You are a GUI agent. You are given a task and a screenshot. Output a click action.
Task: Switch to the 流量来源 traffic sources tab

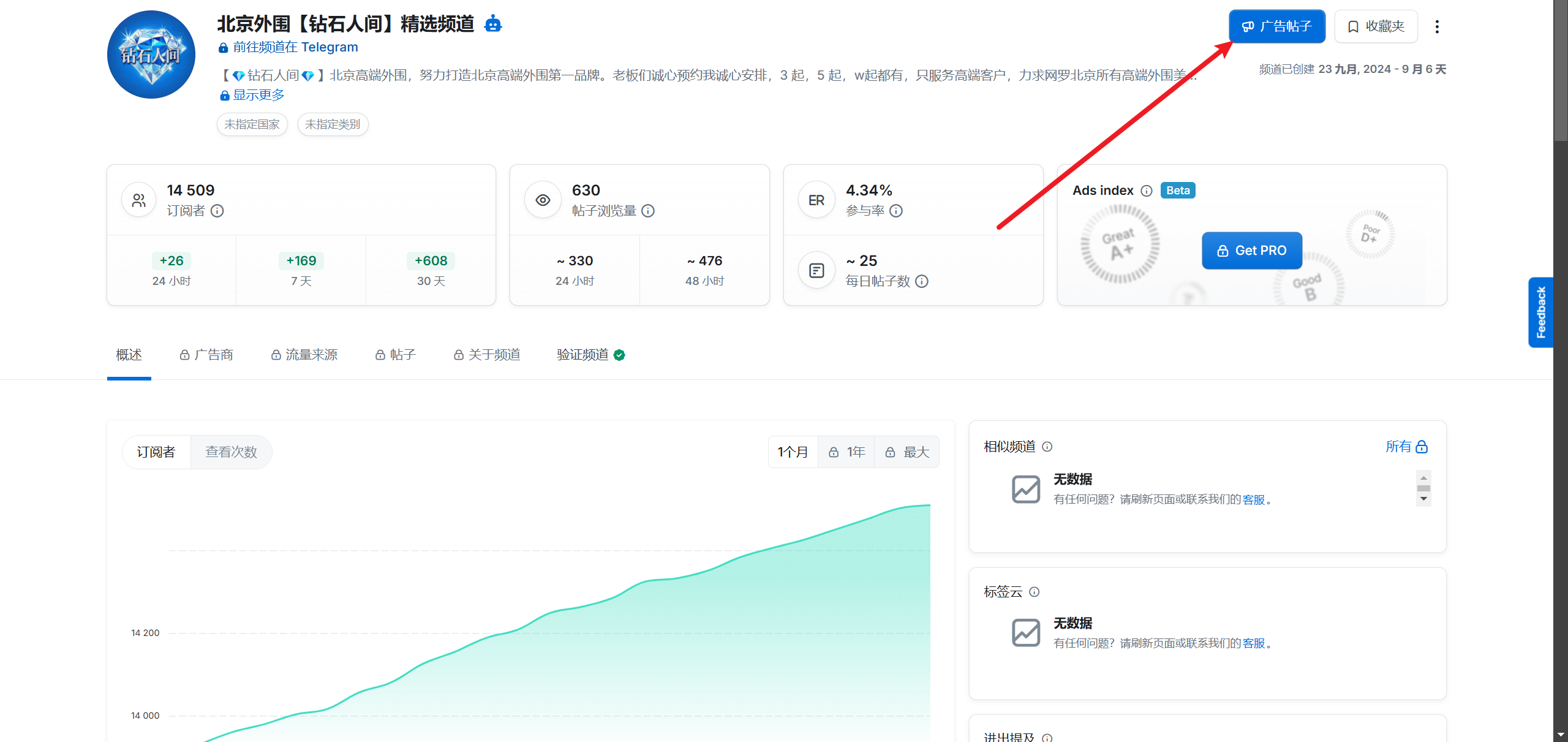pos(304,355)
